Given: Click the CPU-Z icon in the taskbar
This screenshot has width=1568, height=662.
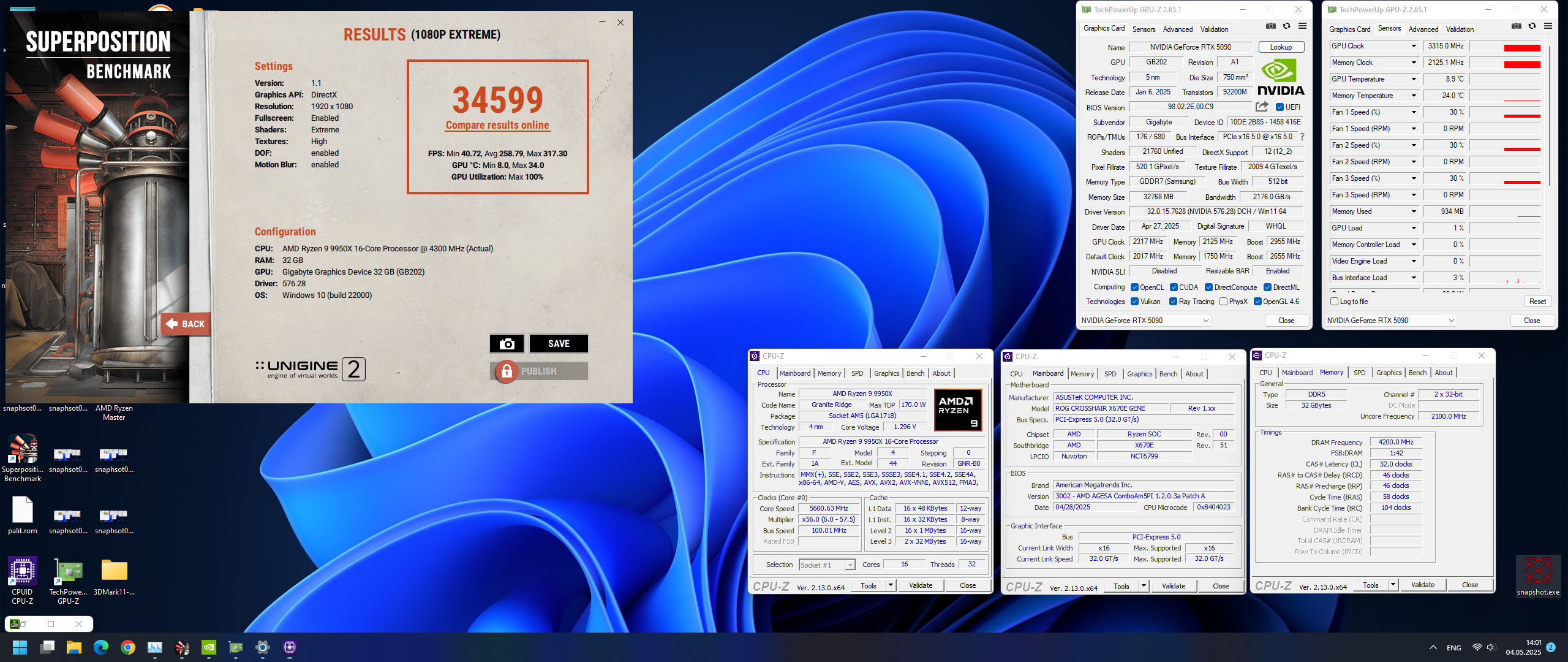Looking at the screenshot, I should [x=290, y=647].
